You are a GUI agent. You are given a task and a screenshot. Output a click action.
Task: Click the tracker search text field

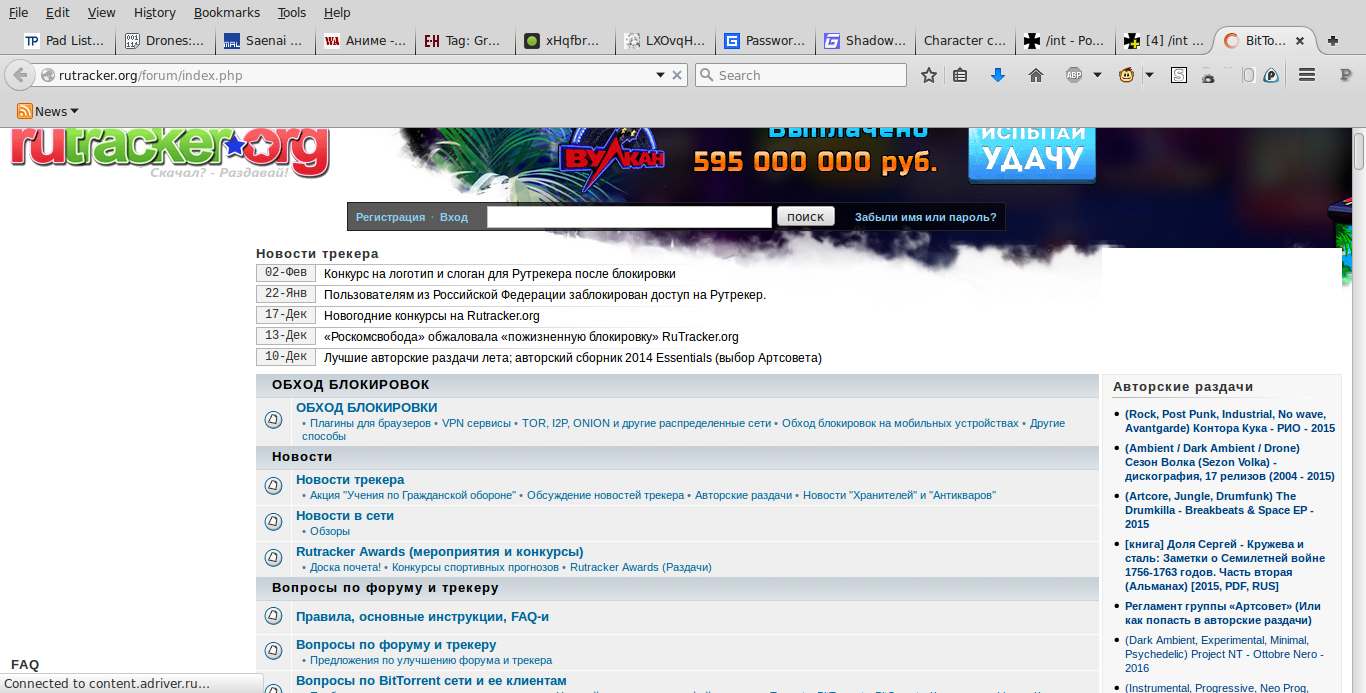(x=629, y=217)
